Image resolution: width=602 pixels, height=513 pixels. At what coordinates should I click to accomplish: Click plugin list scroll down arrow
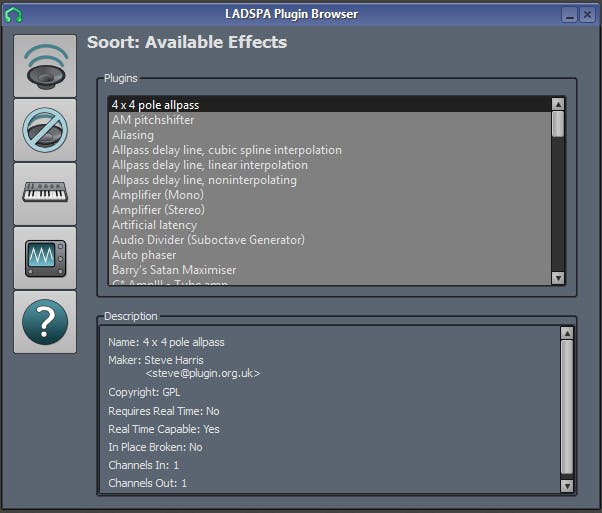558,278
